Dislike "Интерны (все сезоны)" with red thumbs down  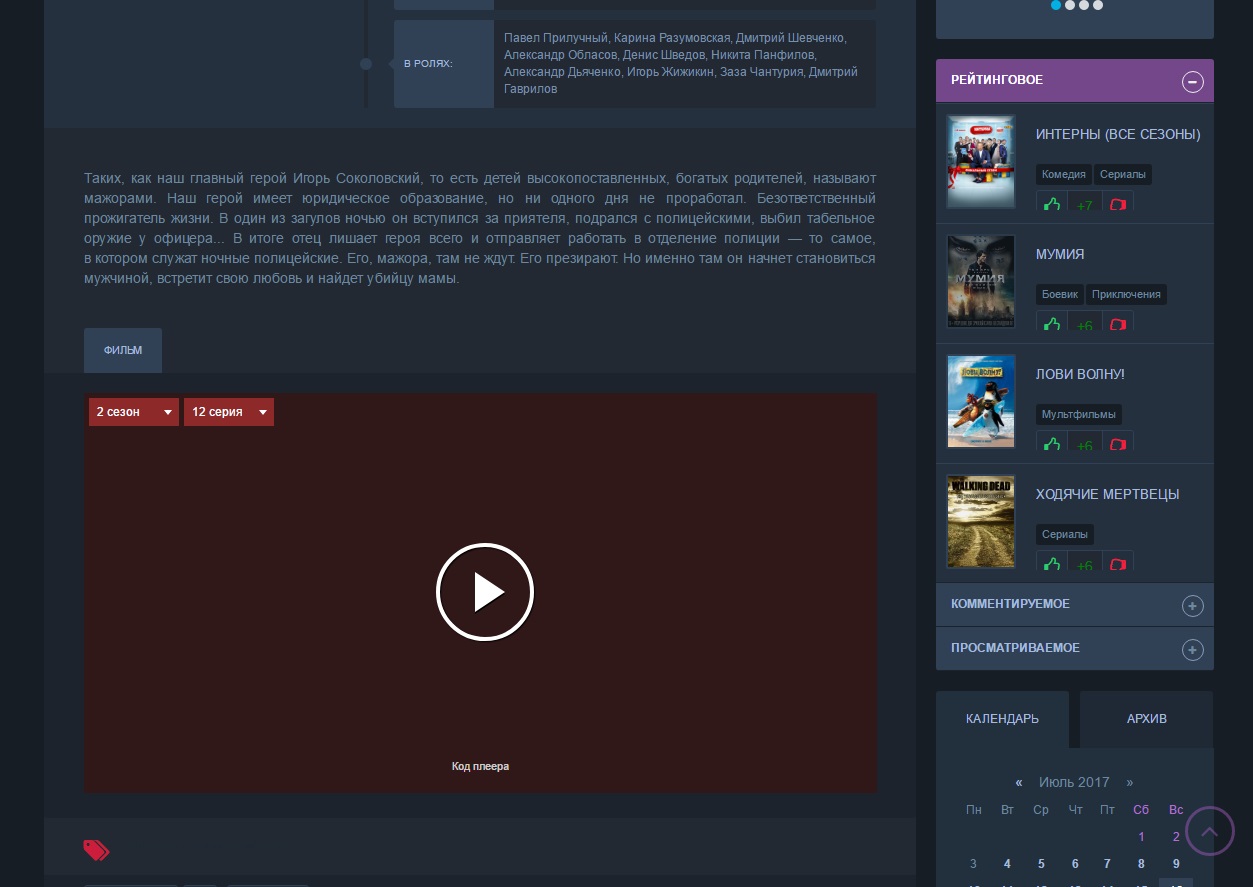pos(1118,204)
